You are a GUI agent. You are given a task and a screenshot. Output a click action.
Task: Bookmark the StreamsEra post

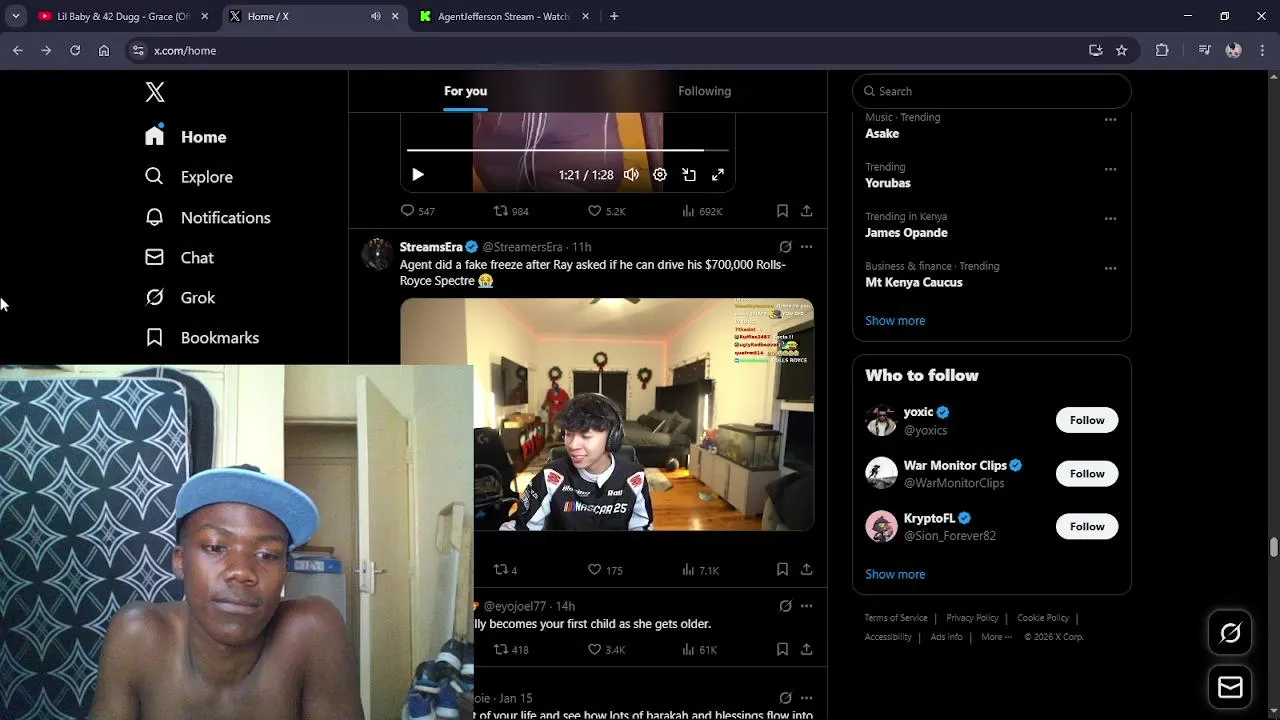tap(782, 570)
